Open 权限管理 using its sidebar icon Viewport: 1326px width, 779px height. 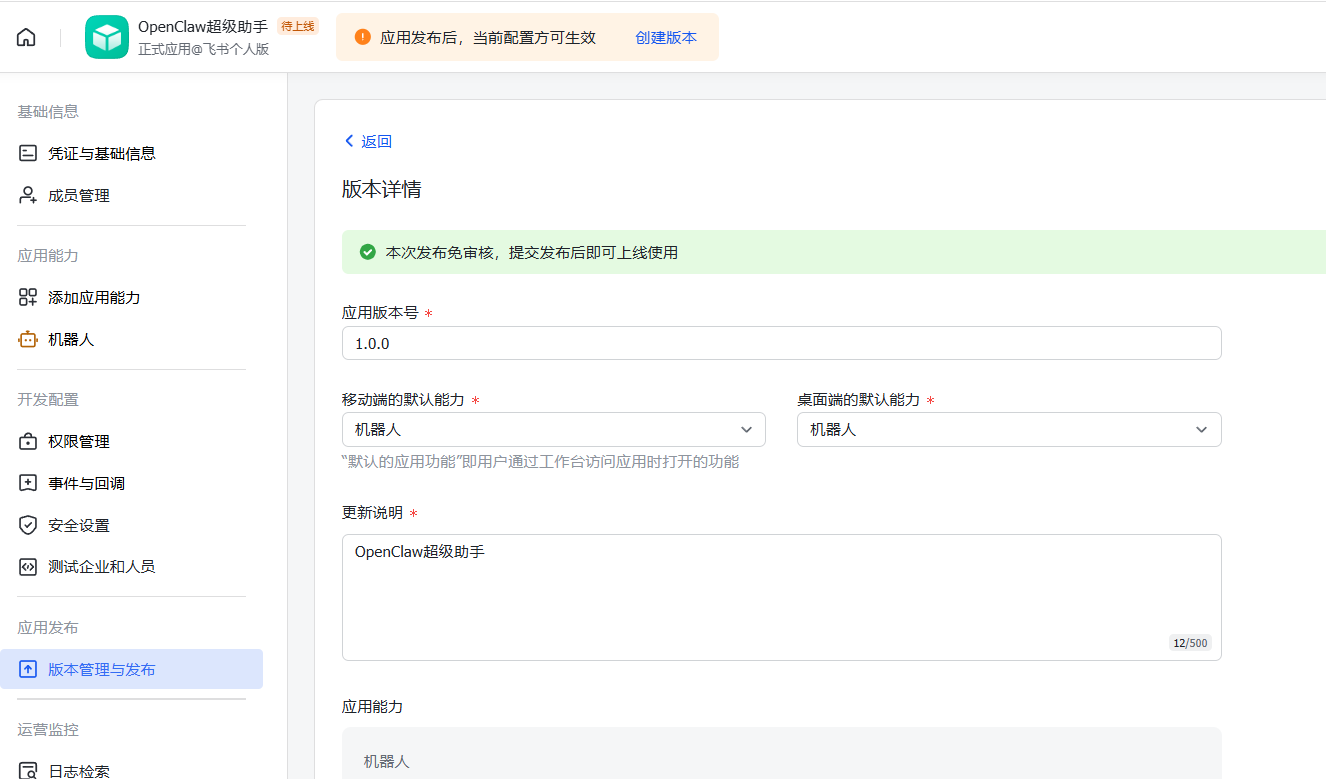pyautogui.click(x=28, y=440)
